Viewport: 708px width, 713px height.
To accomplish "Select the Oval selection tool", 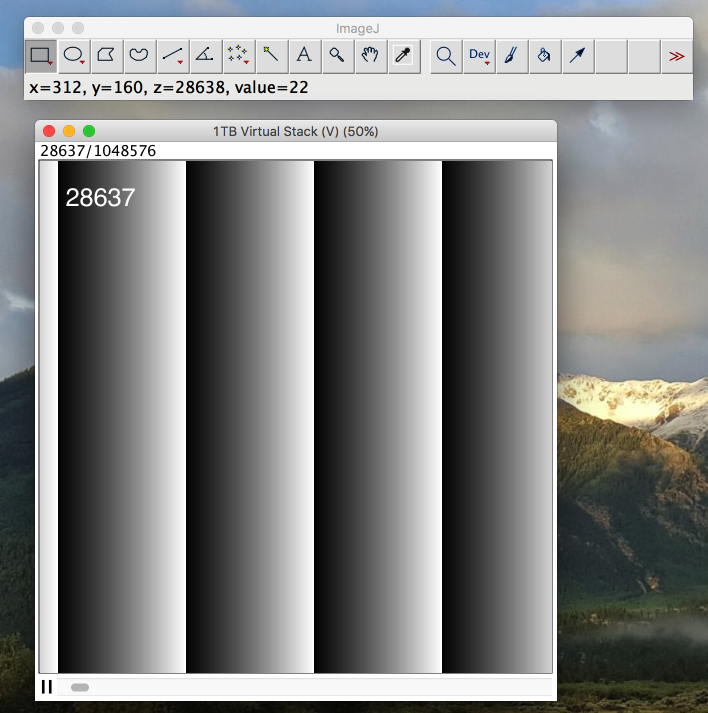I will pyautogui.click(x=73, y=56).
